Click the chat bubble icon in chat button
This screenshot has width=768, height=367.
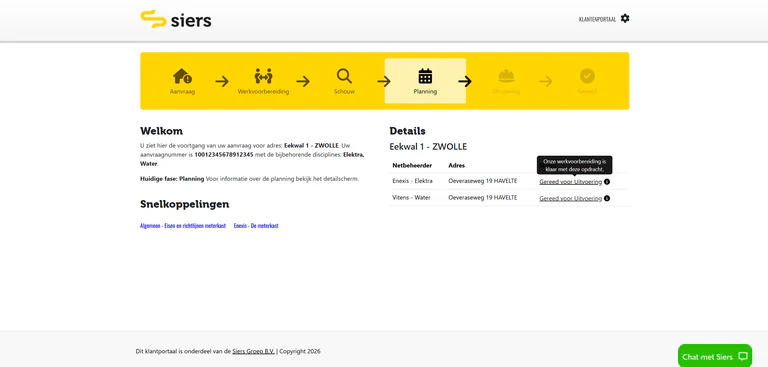743,357
